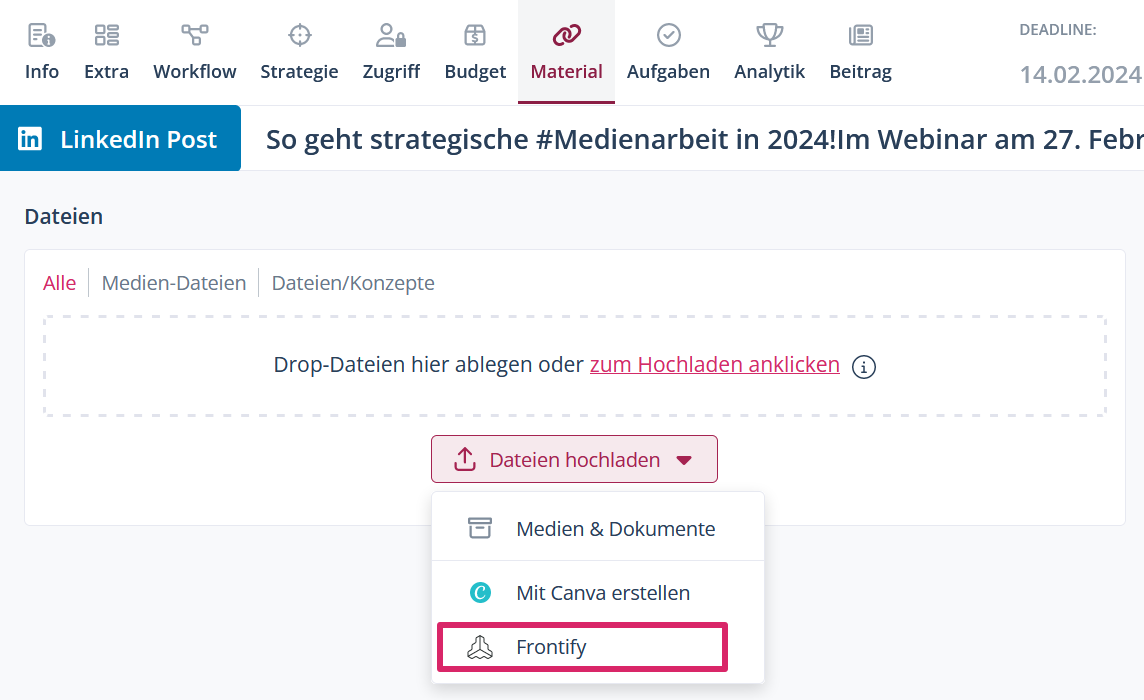
Task: Open the Strategie target icon
Action: [x=299, y=36]
